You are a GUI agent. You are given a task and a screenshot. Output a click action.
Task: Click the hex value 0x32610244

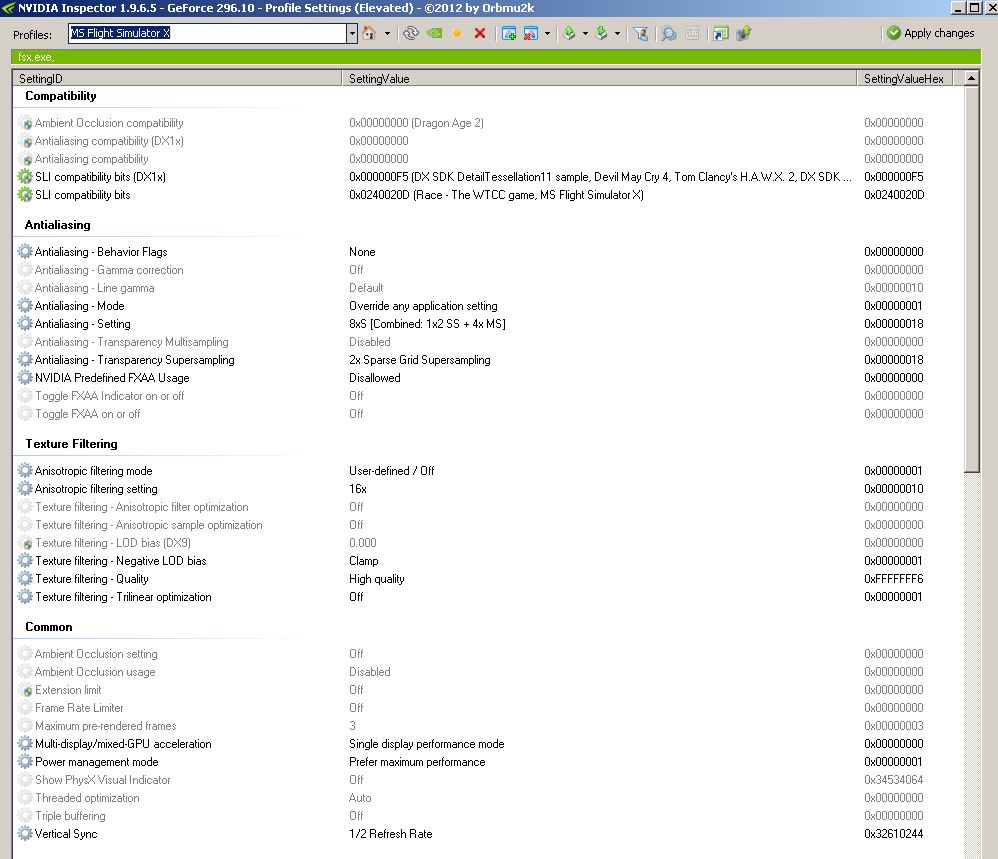894,834
